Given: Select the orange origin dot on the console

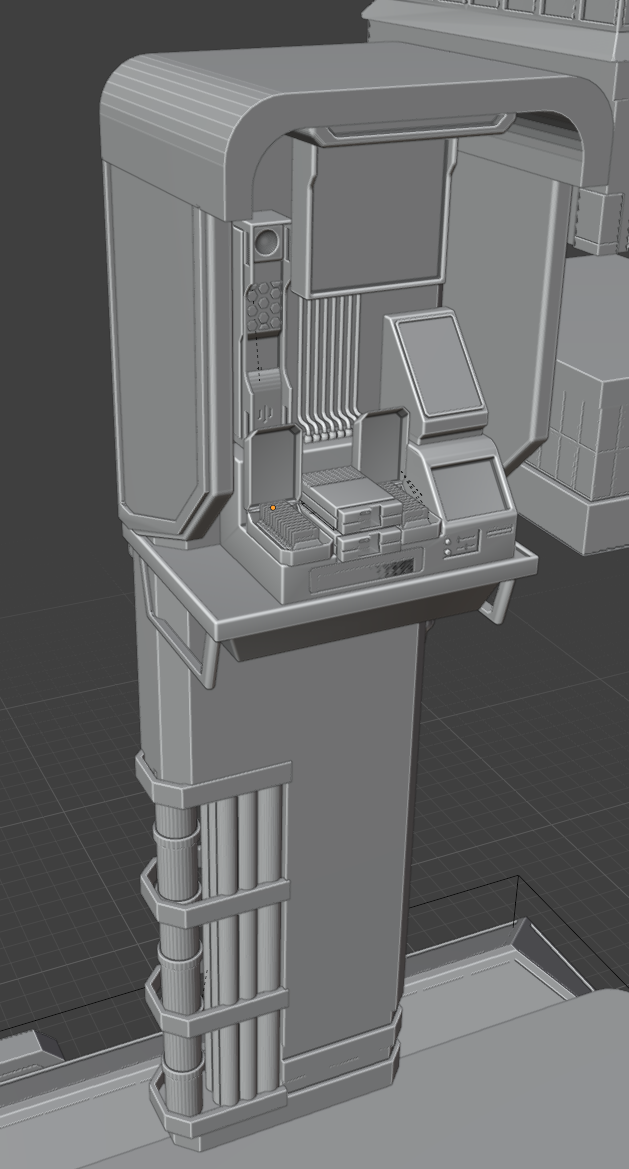Looking at the screenshot, I should point(273,508).
